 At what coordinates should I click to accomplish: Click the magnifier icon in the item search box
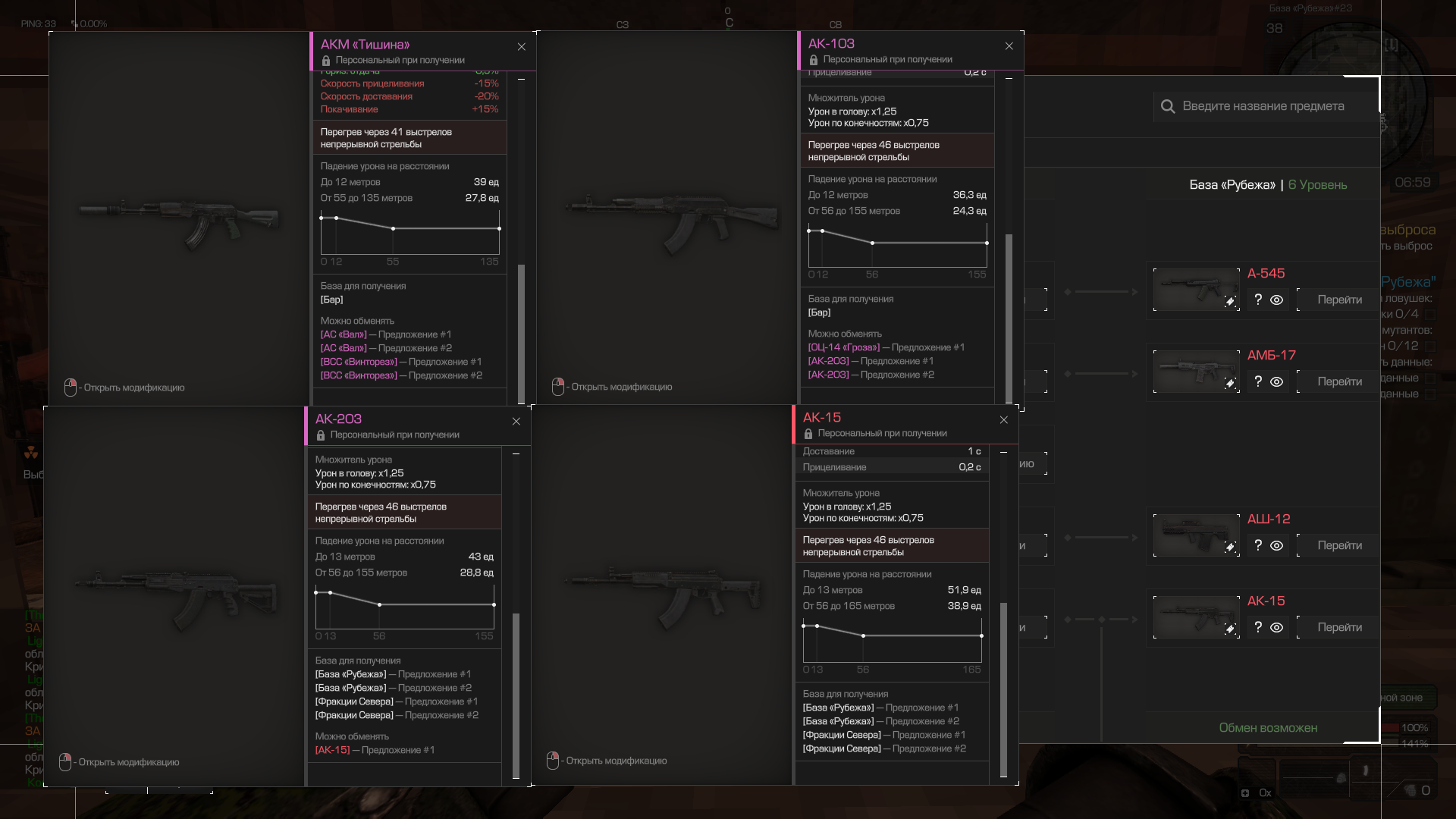pos(1168,107)
